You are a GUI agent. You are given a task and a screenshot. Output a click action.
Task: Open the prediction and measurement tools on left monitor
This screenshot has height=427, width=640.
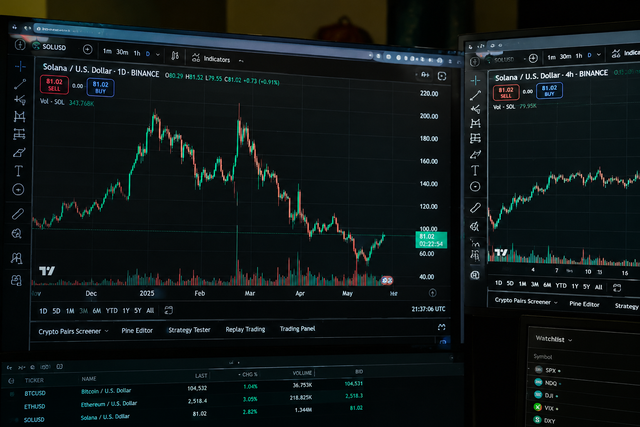19,134
